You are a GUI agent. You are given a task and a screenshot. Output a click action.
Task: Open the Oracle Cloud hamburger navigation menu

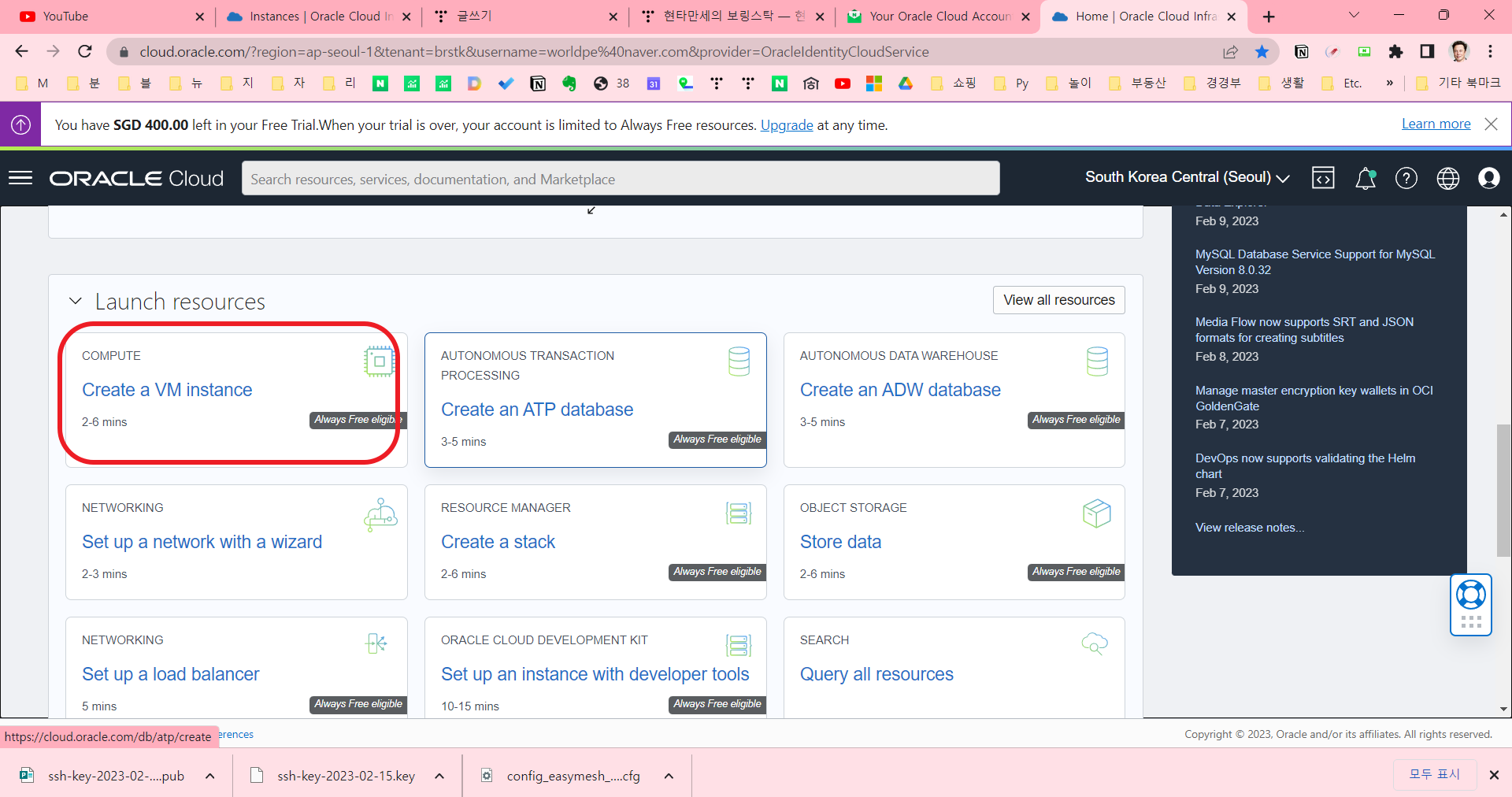pos(20,178)
